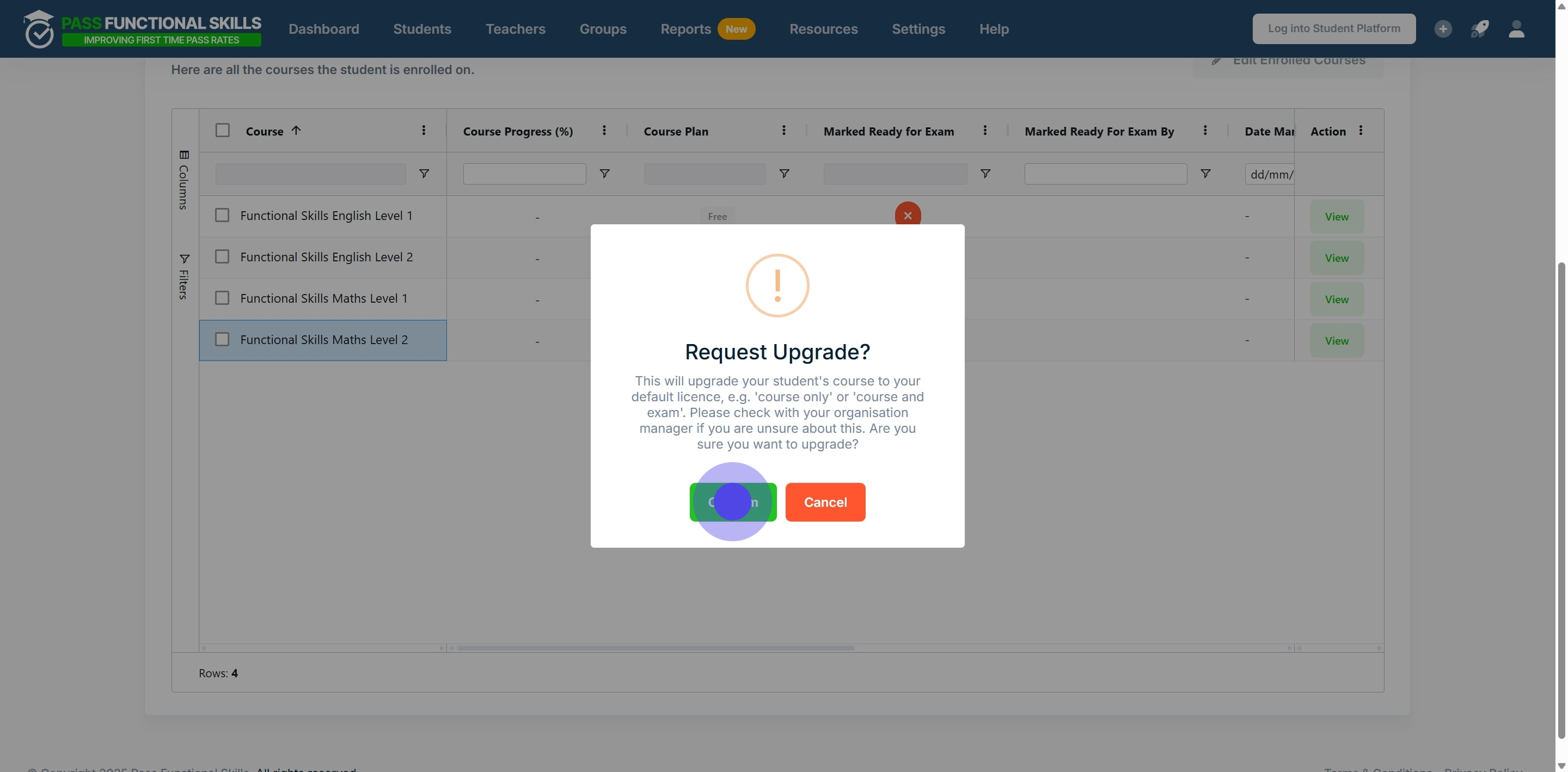The width and height of the screenshot is (1568, 772).
Task: Toggle the select-all Course header checkbox
Action: click(223, 130)
